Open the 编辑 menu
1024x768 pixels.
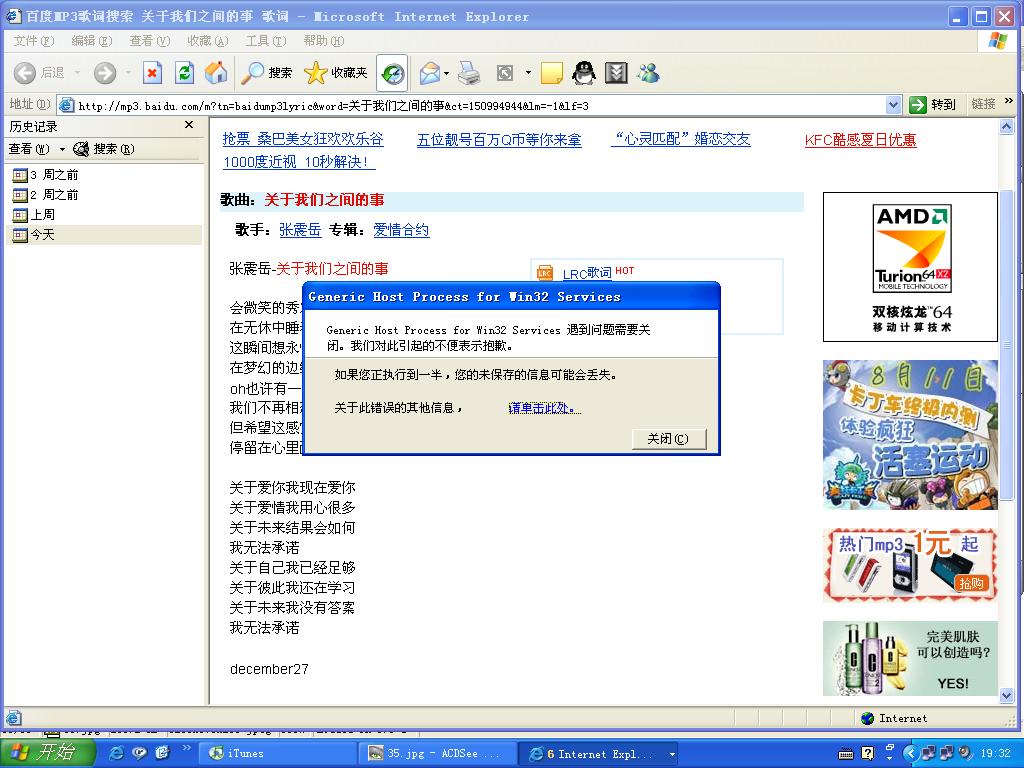tap(91, 40)
